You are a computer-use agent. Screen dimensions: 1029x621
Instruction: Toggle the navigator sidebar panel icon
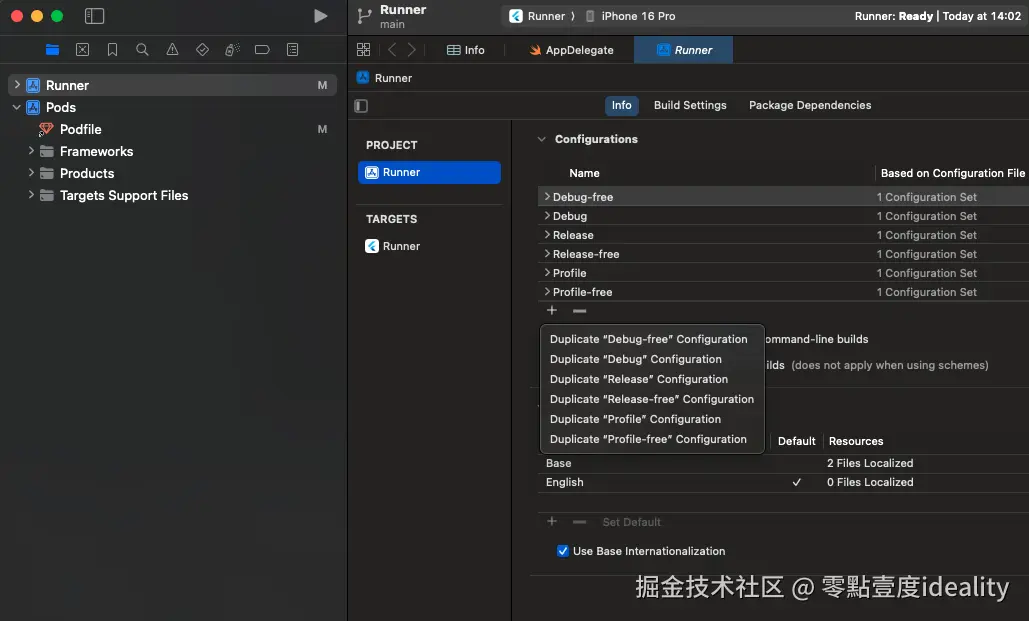94,16
